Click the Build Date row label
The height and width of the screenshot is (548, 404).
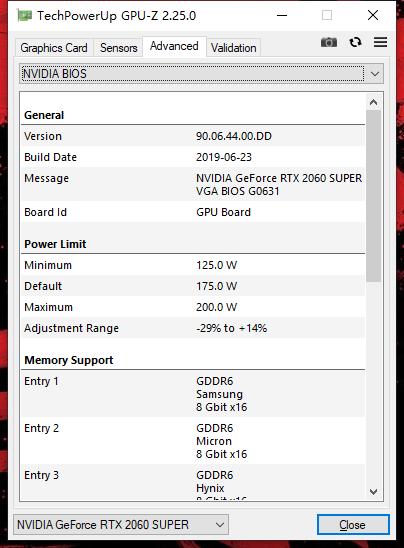[x=50, y=157]
